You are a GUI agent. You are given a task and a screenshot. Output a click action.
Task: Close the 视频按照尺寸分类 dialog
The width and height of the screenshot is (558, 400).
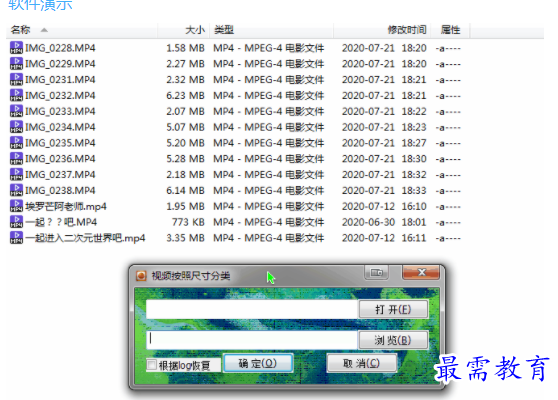421,273
